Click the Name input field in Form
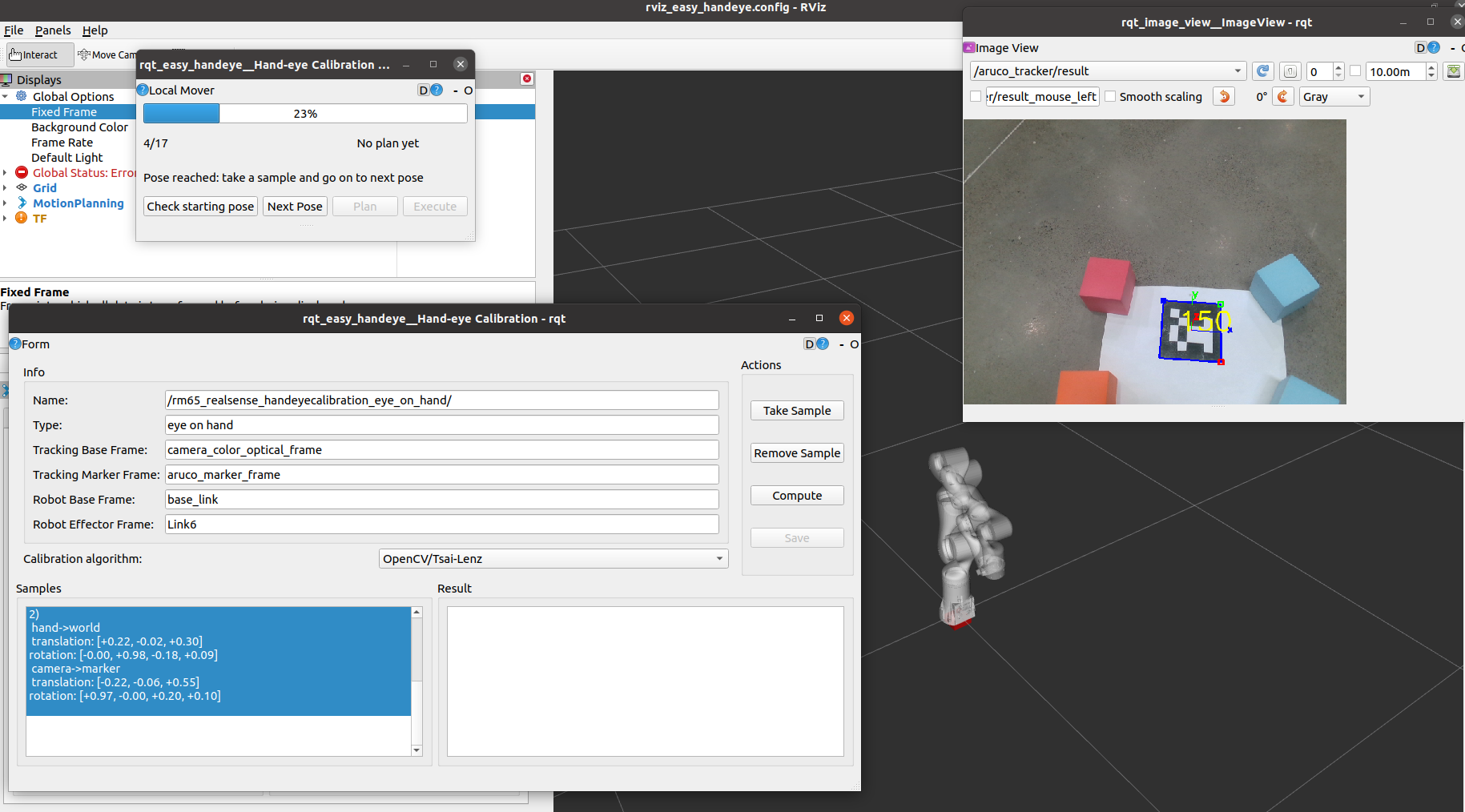The height and width of the screenshot is (812, 1465). (x=441, y=400)
